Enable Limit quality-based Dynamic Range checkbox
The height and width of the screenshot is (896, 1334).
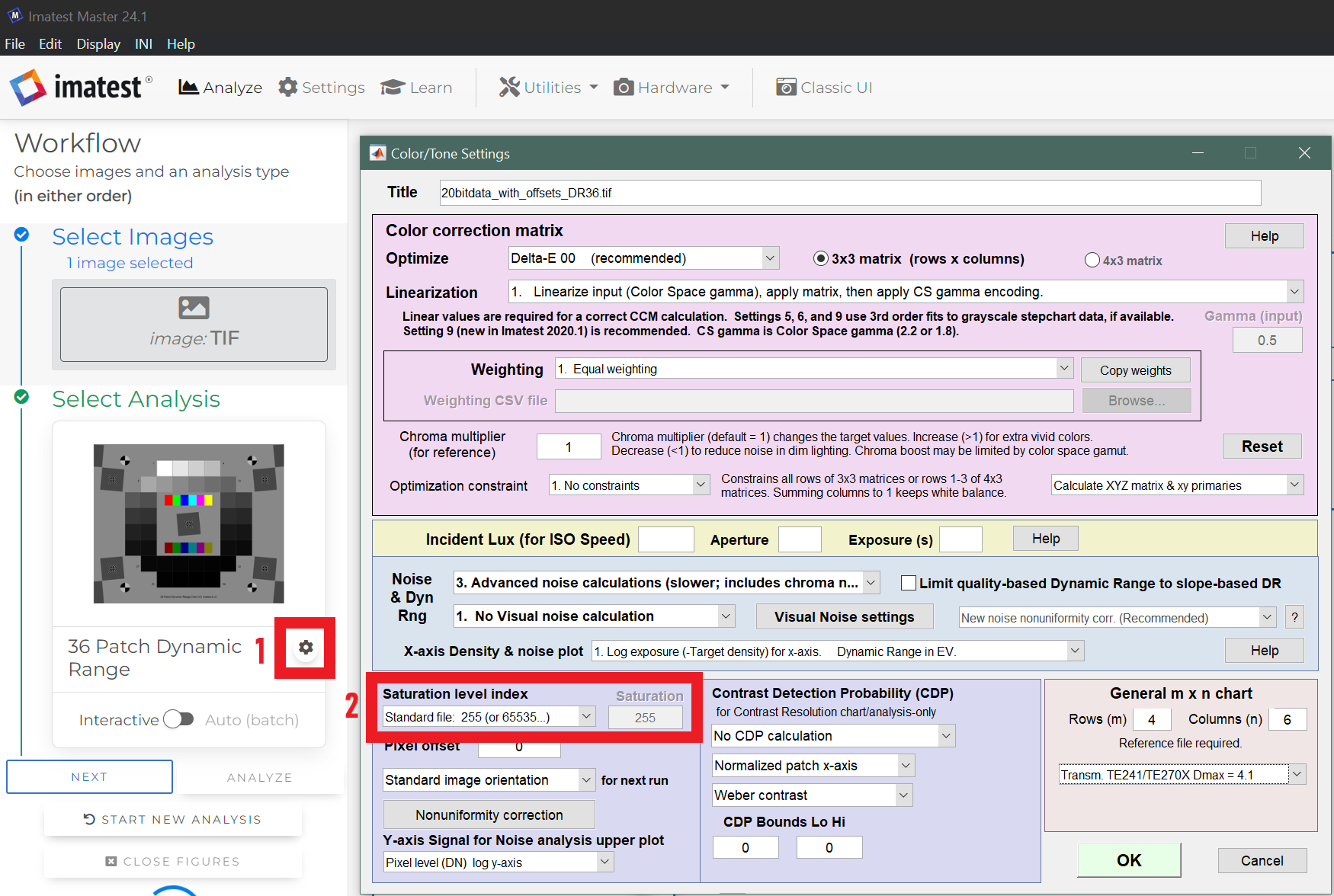tap(909, 584)
